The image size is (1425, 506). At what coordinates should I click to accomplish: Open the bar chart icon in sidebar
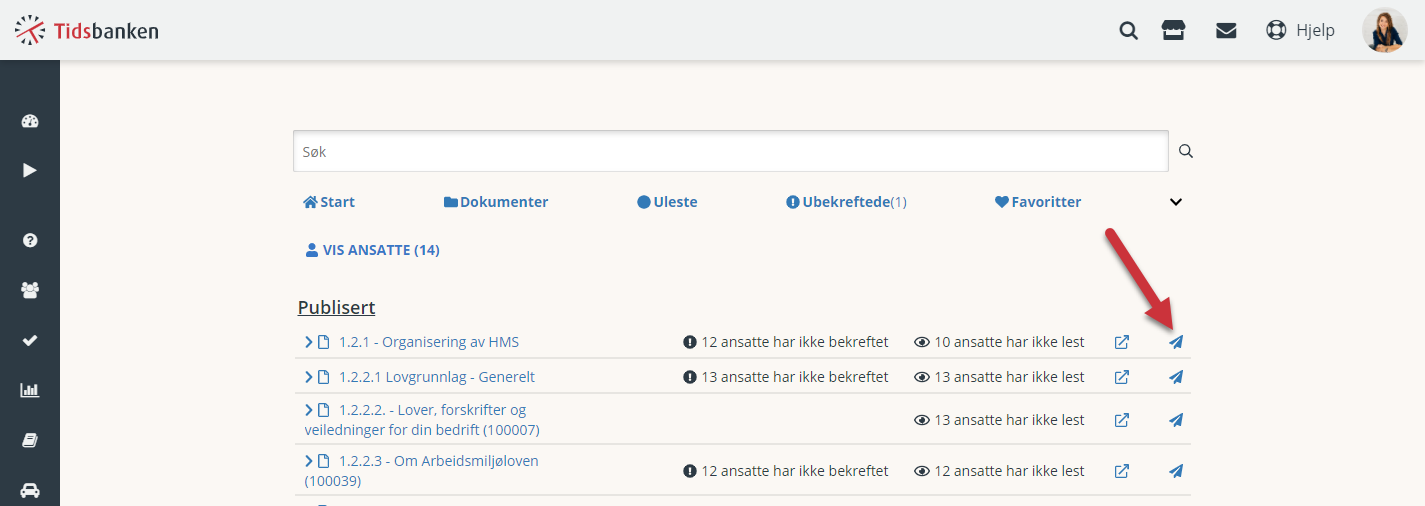[x=30, y=390]
